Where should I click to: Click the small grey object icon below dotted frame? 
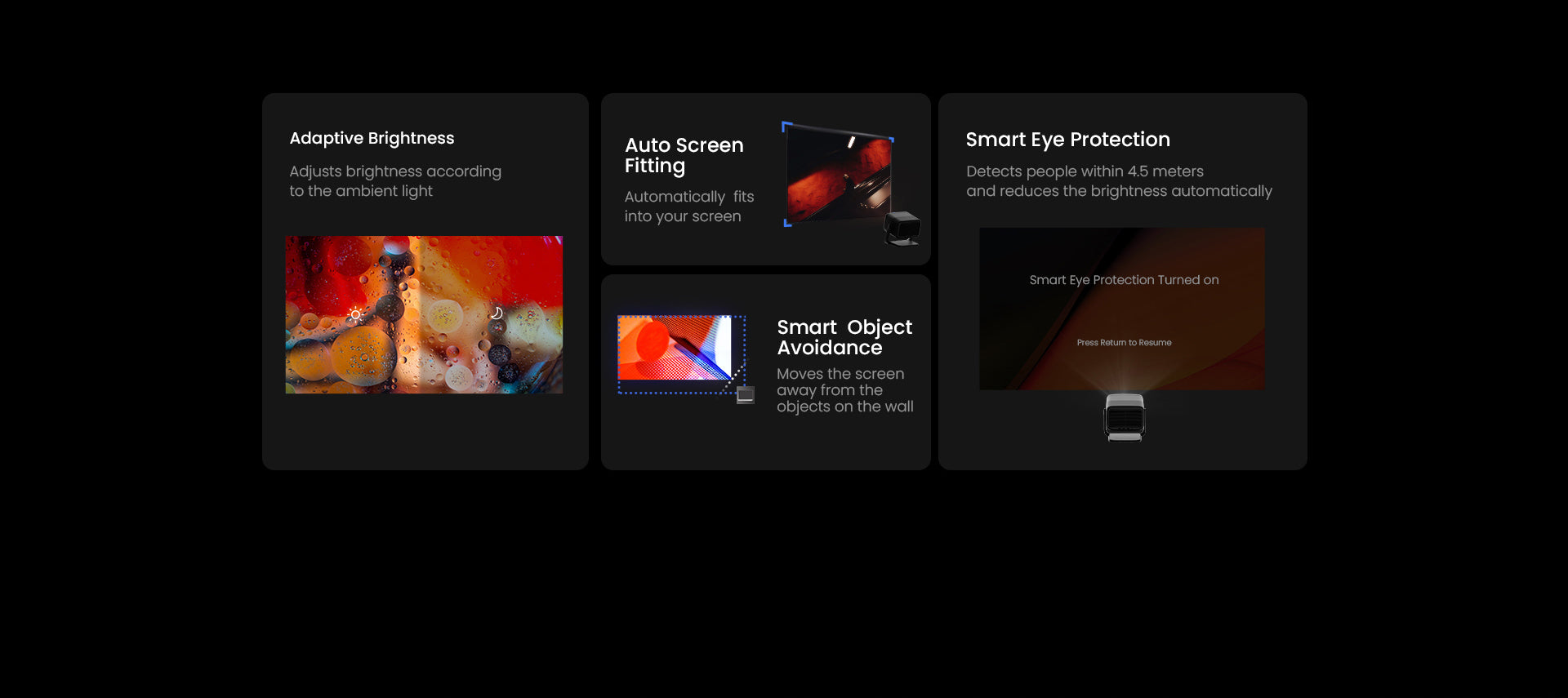click(745, 395)
